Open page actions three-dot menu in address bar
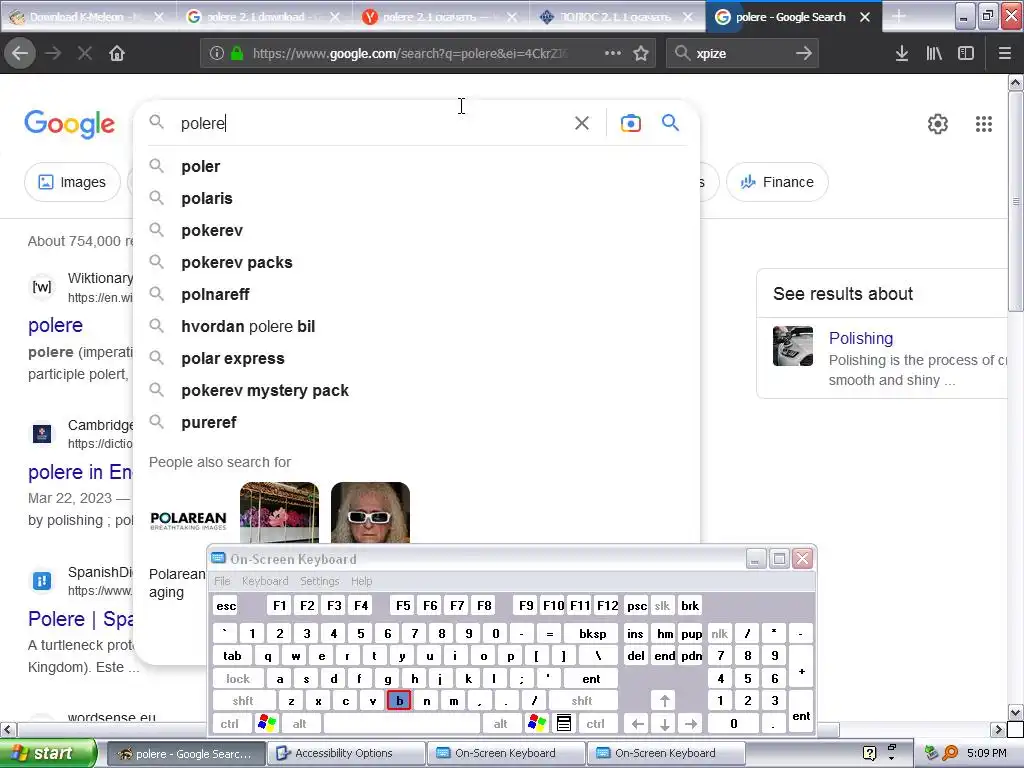Viewport: 1024px width, 768px height. click(x=613, y=53)
